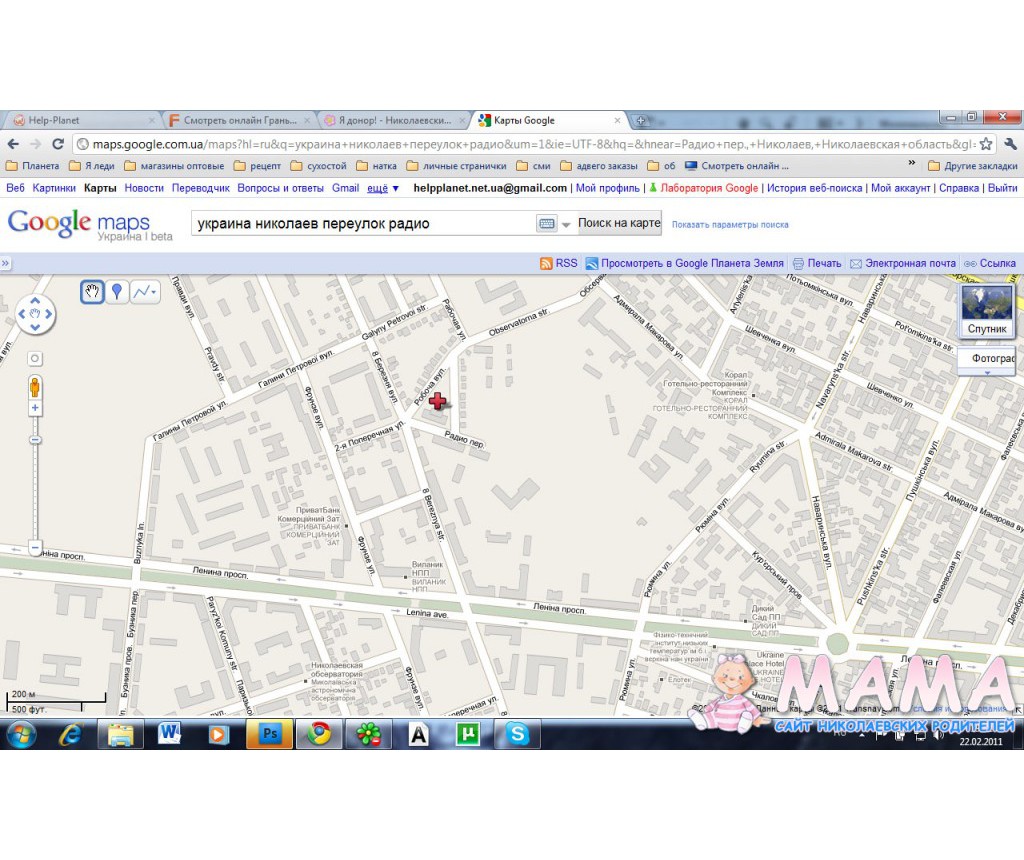Click the zoom in plus button

pyautogui.click(x=35, y=409)
